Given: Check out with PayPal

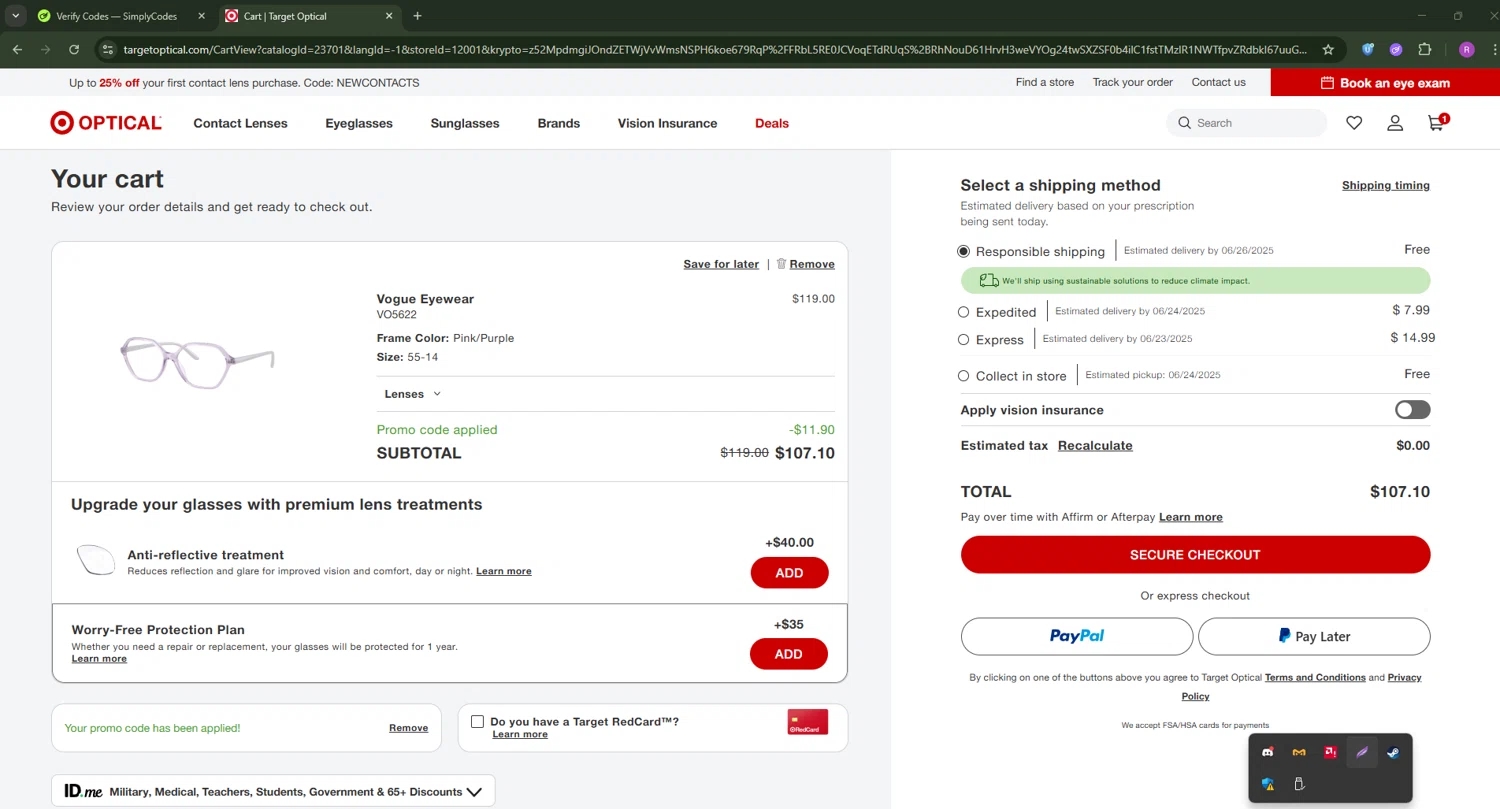Looking at the screenshot, I should [x=1077, y=636].
